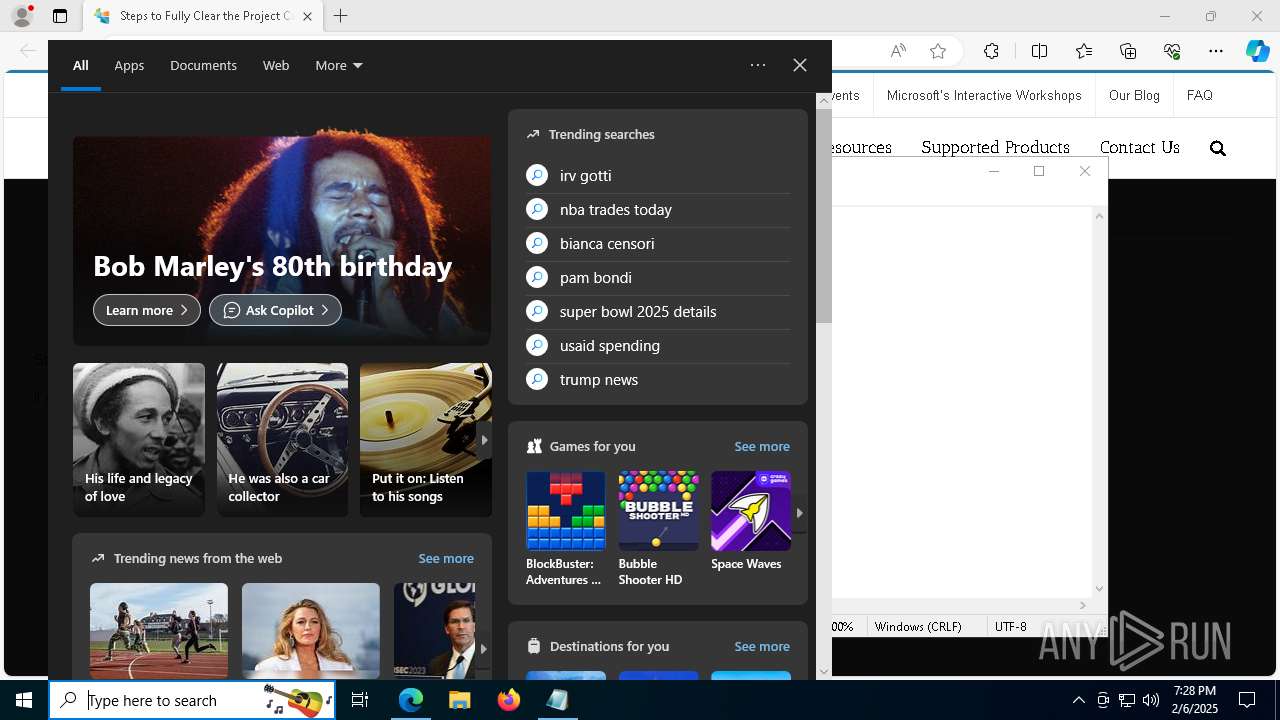Click UTF-8 encoding in Notepad status bar

coord(1011,626)
